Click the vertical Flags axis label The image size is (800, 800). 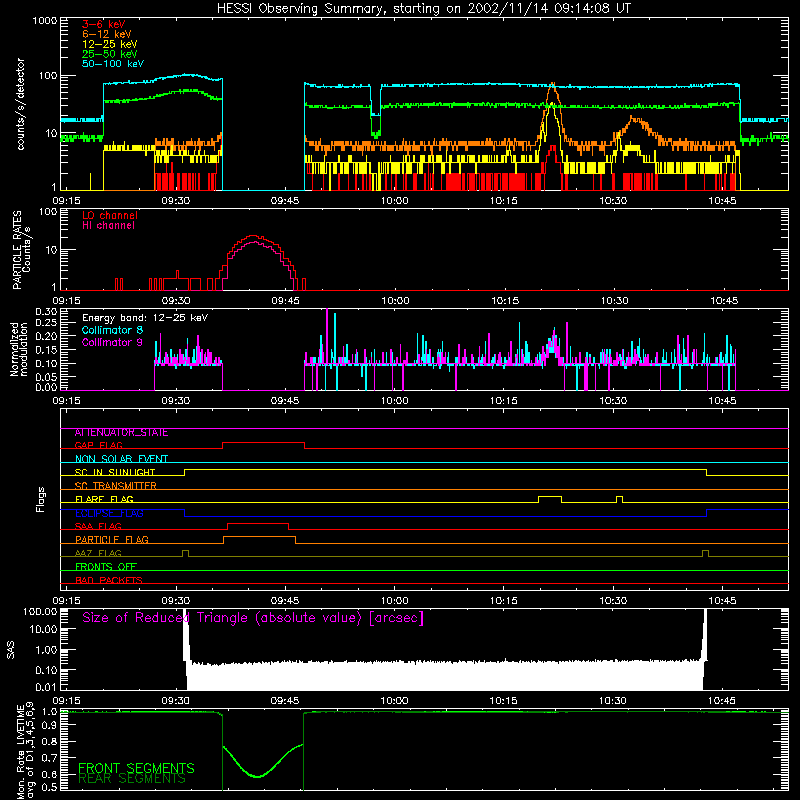tap(41, 499)
